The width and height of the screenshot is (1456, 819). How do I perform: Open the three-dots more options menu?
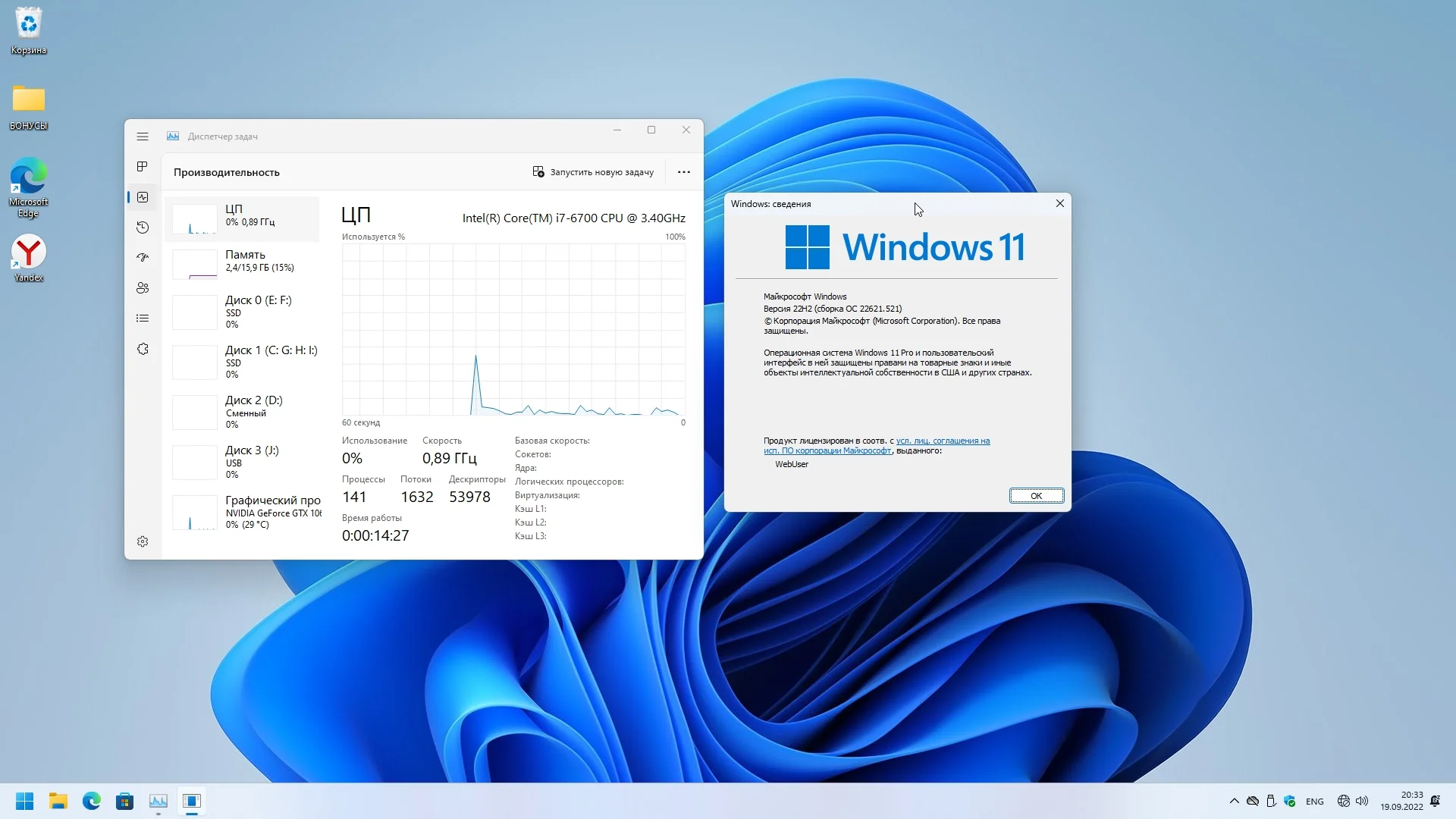683,172
